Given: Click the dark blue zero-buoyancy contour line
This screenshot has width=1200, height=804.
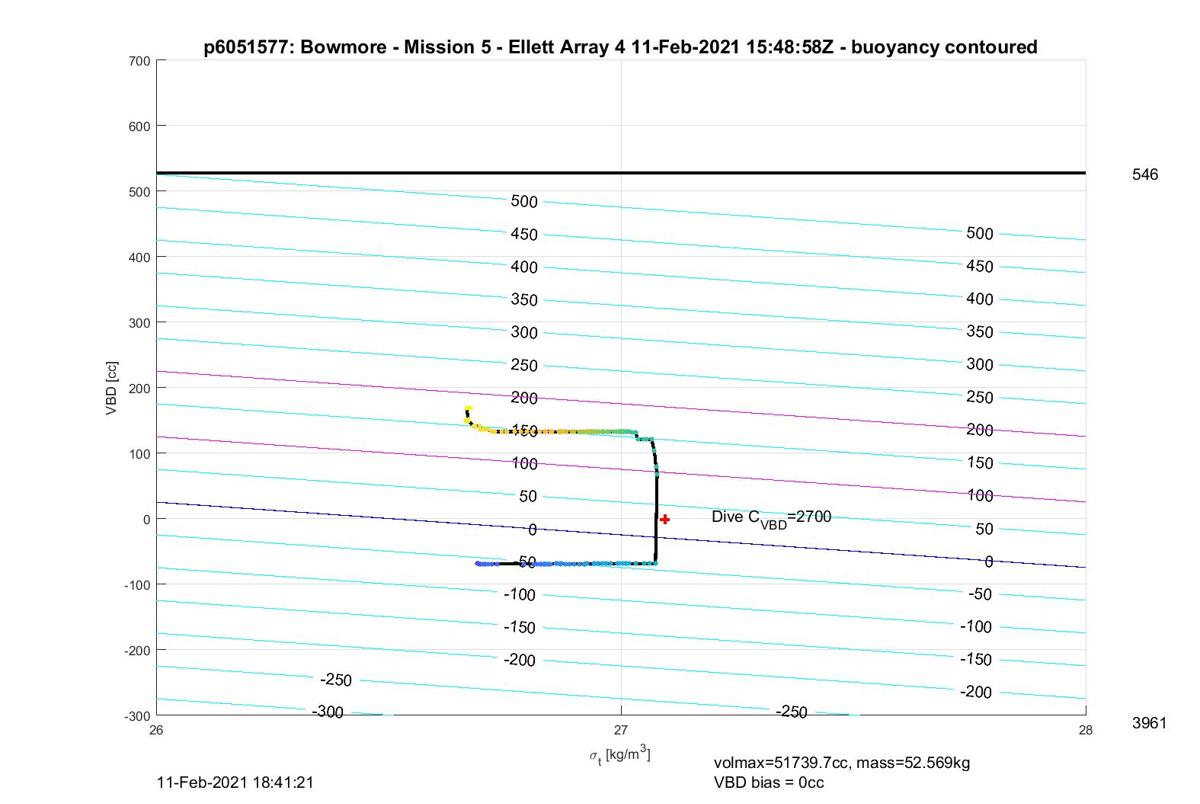Looking at the screenshot, I should point(621,535).
